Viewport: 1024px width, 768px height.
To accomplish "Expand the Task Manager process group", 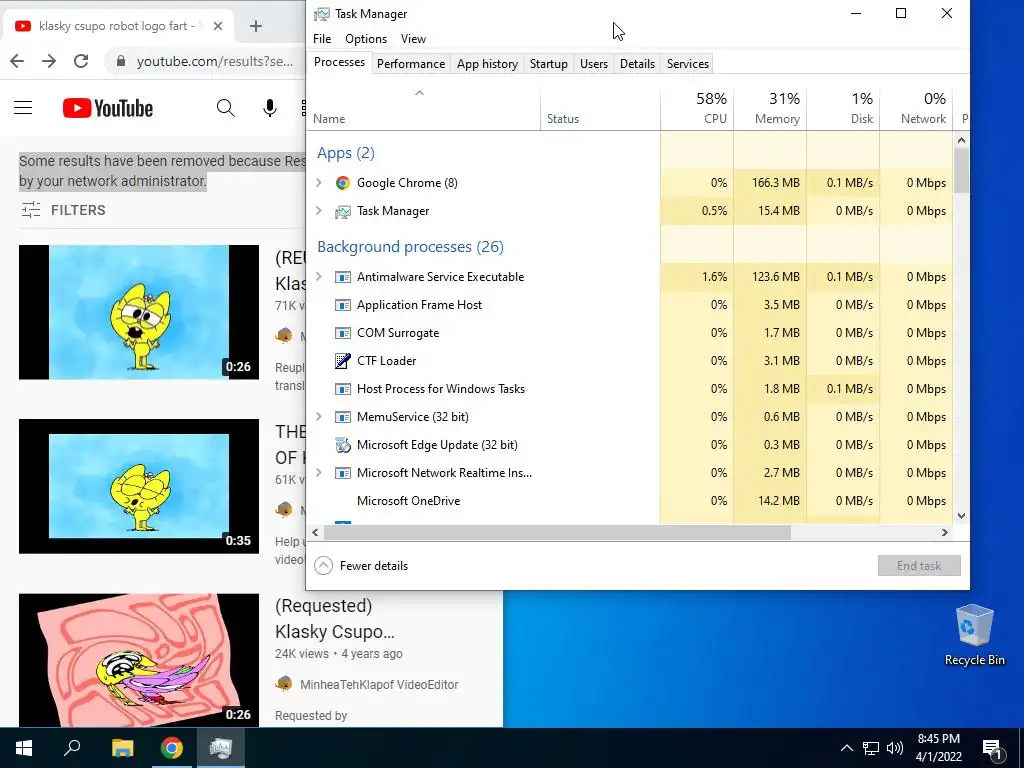I will pyautogui.click(x=319, y=211).
